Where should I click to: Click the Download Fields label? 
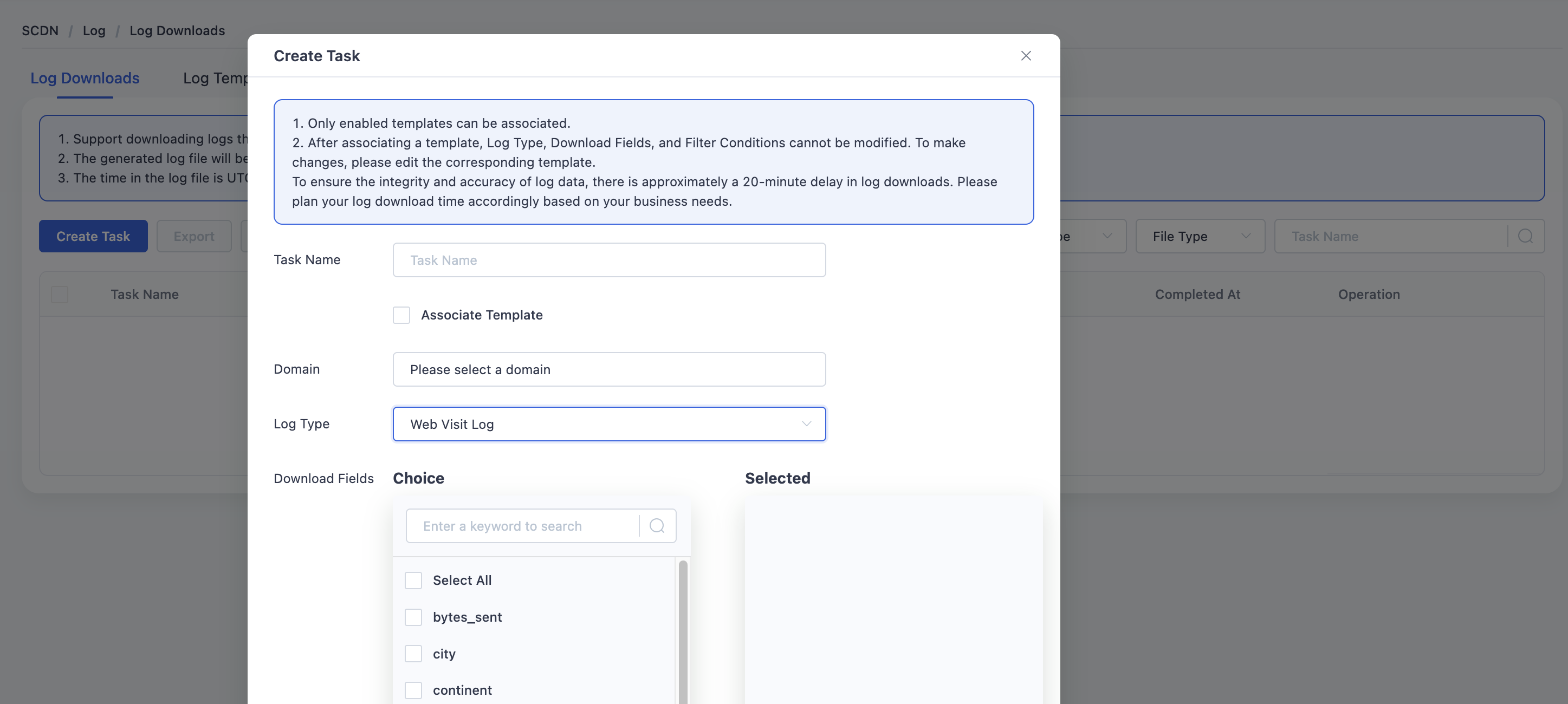click(x=324, y=478)
